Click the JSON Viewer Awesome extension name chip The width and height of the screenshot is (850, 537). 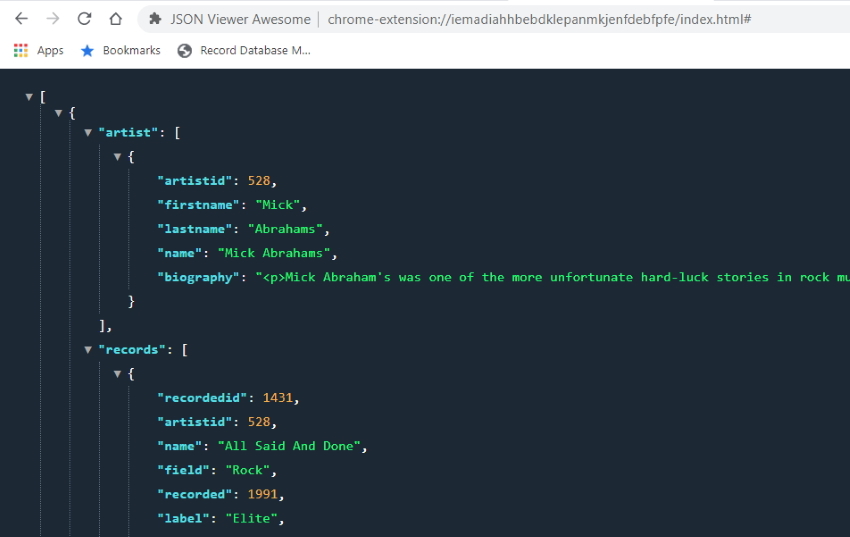coord(241,20)
